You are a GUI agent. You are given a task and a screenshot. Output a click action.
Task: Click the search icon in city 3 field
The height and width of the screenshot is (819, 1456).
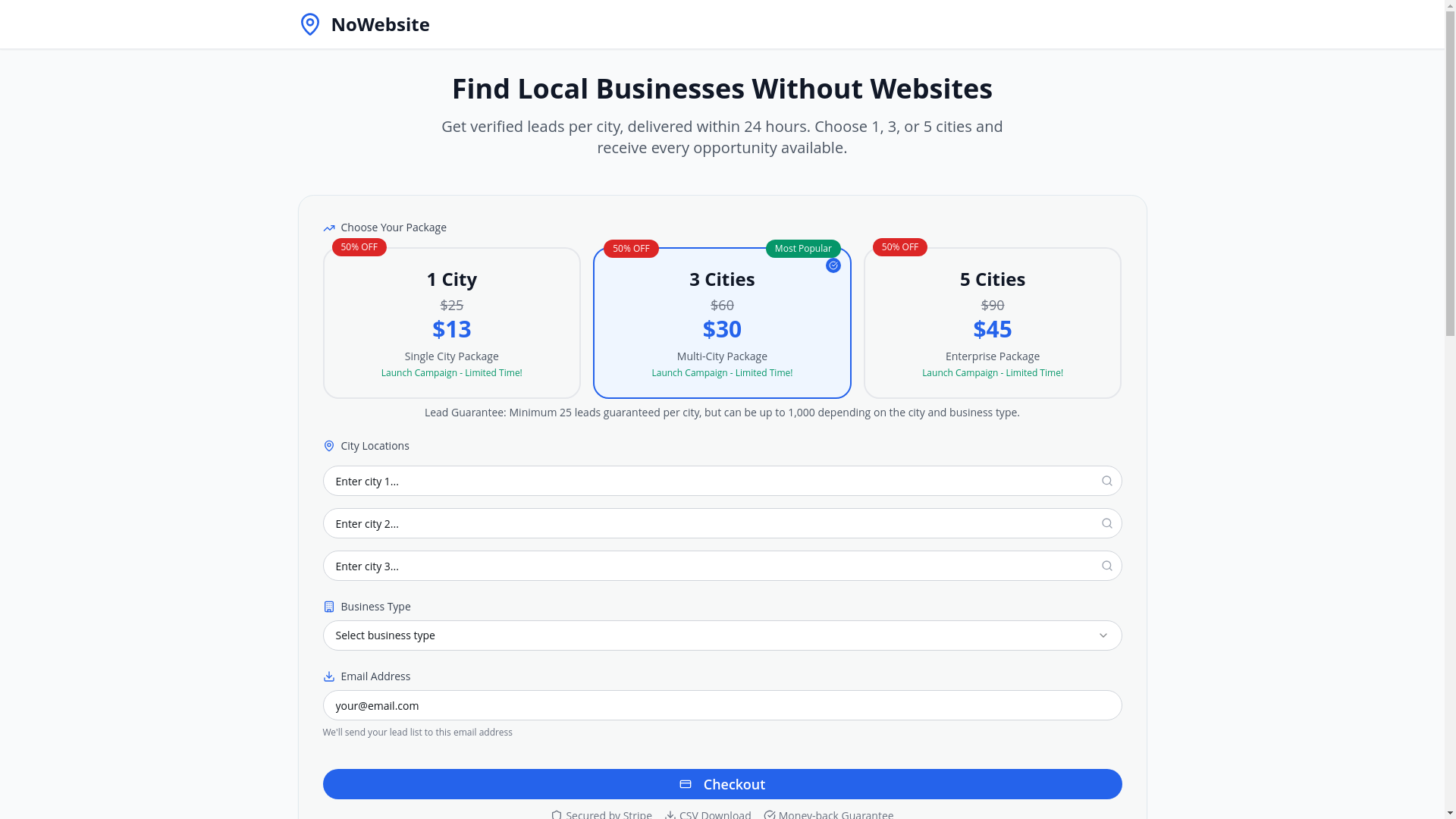tap(1107, 566)
